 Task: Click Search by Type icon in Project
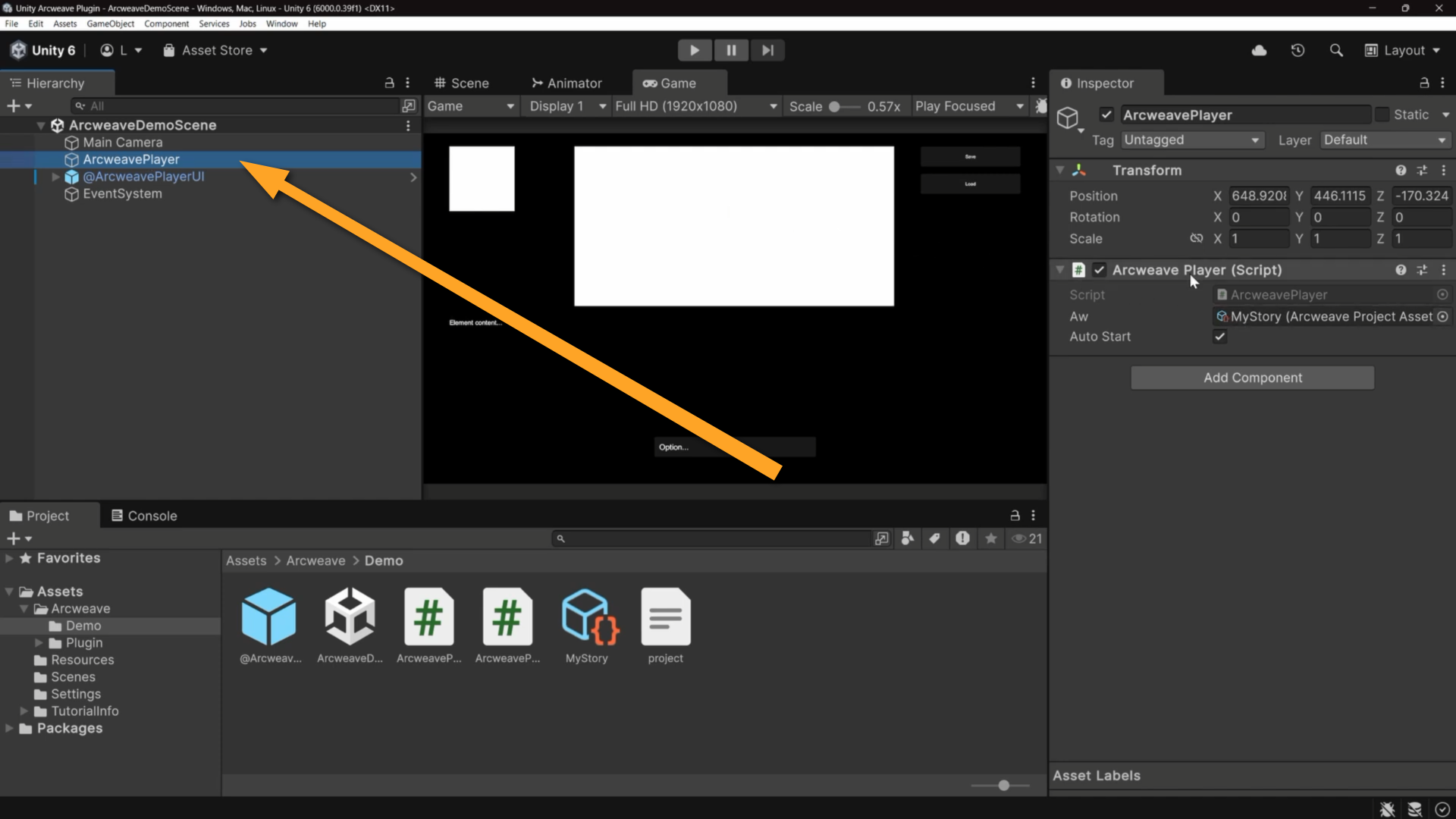pyautogui.click(x=907, y=538)
